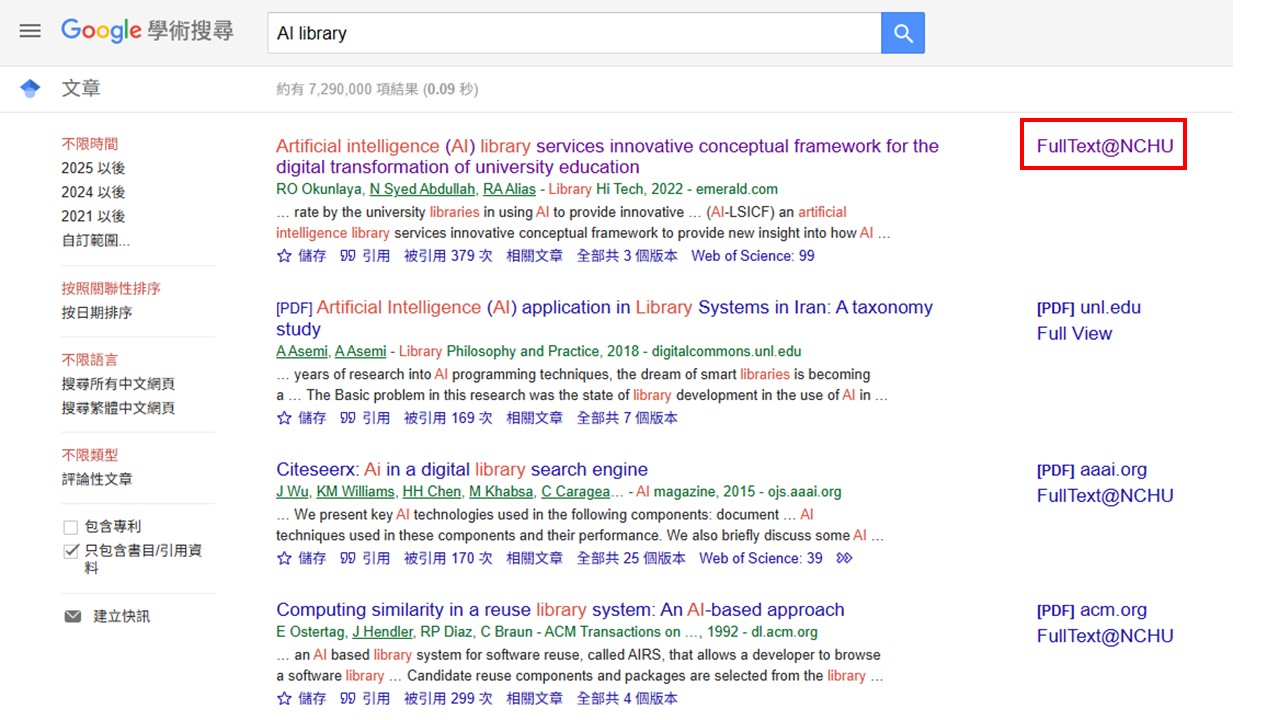Viewport: 1280px width, 720px height.
Task: Open the hamburger menu icon
Action: coord(30,31)
